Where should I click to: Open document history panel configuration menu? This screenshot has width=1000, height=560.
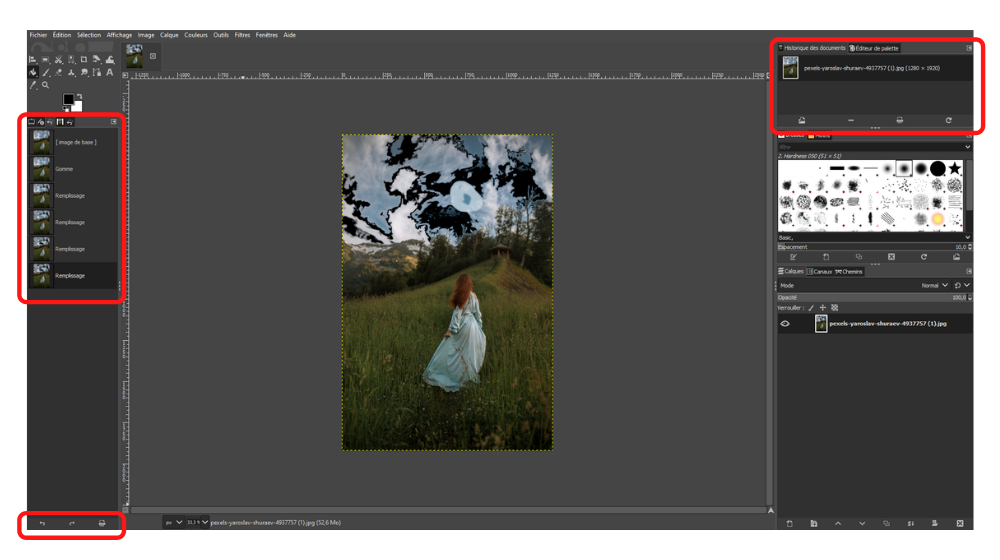pyautogui.click(x=969, y=48)
